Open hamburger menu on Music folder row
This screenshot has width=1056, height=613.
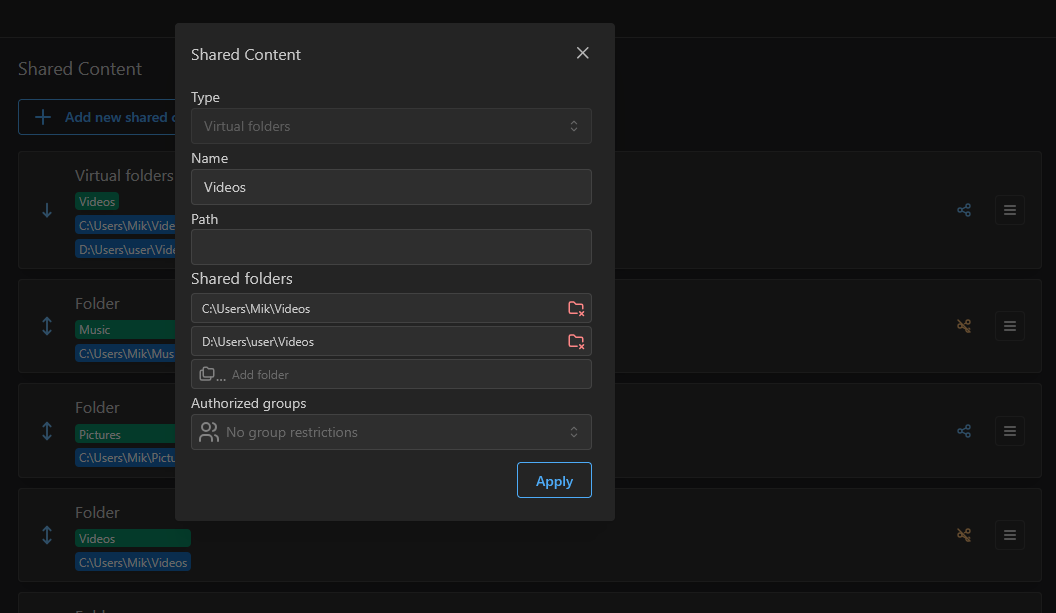(1010, 326)
